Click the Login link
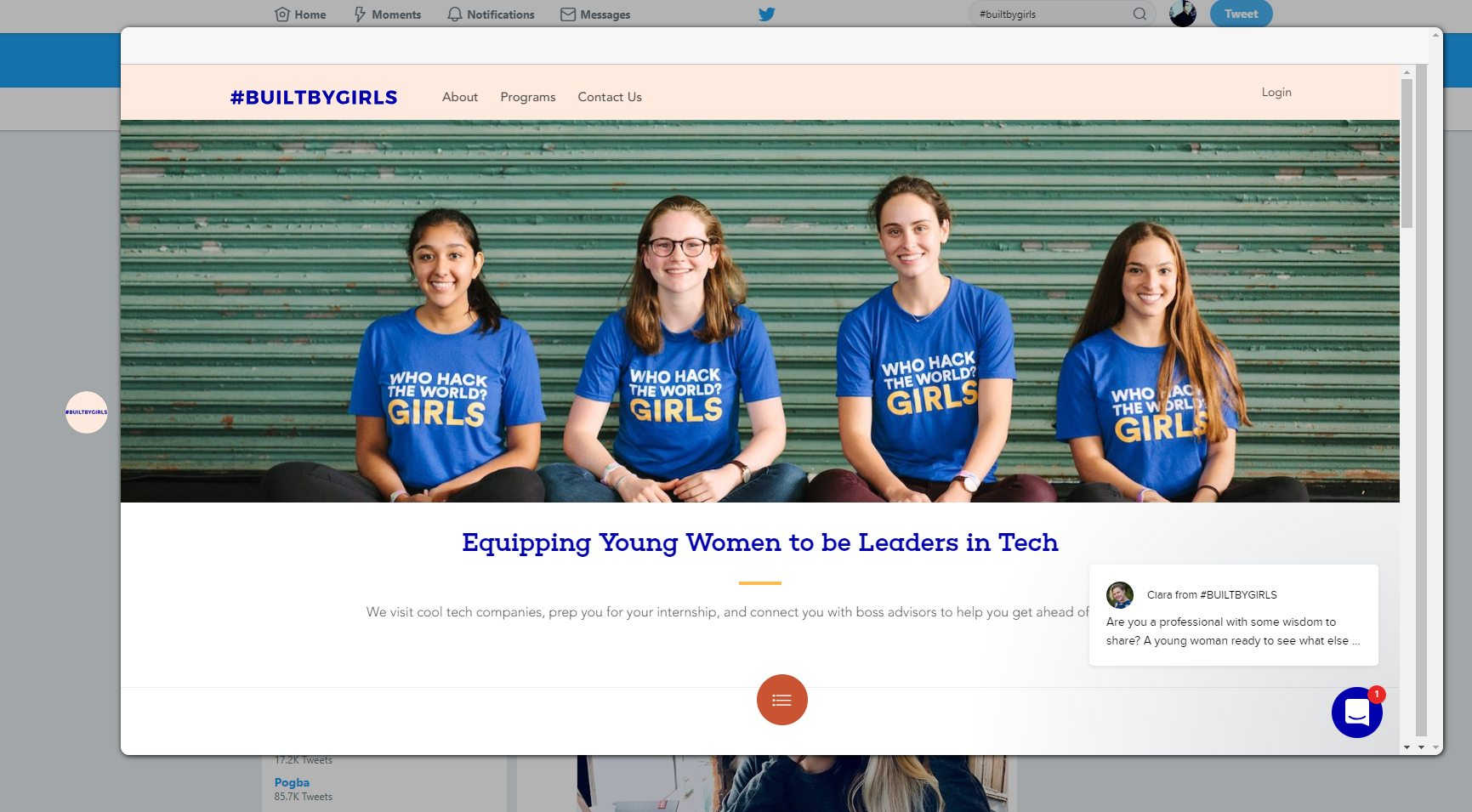This screenshot has width=1472, height=812. click(1276, 92)
